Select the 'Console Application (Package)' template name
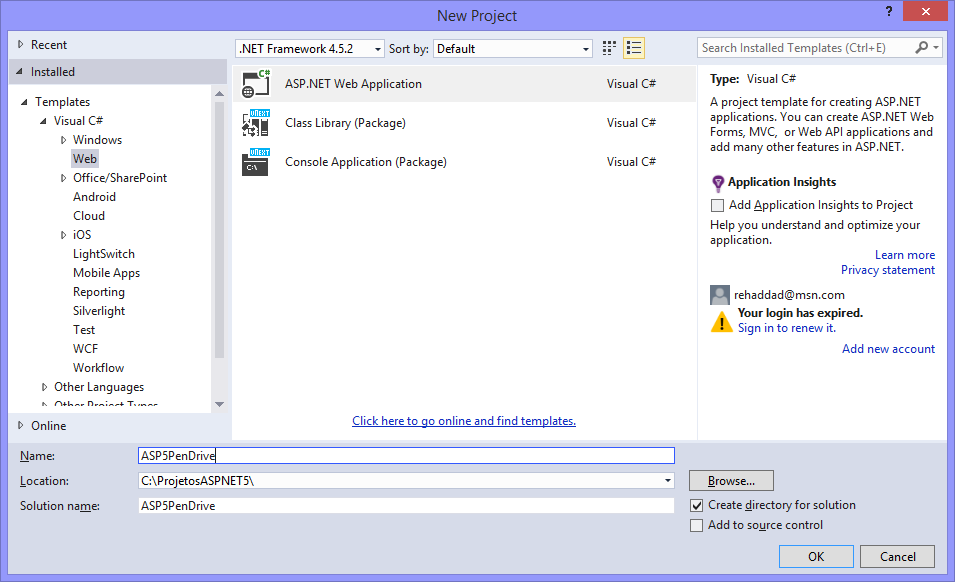 [366, 162]
